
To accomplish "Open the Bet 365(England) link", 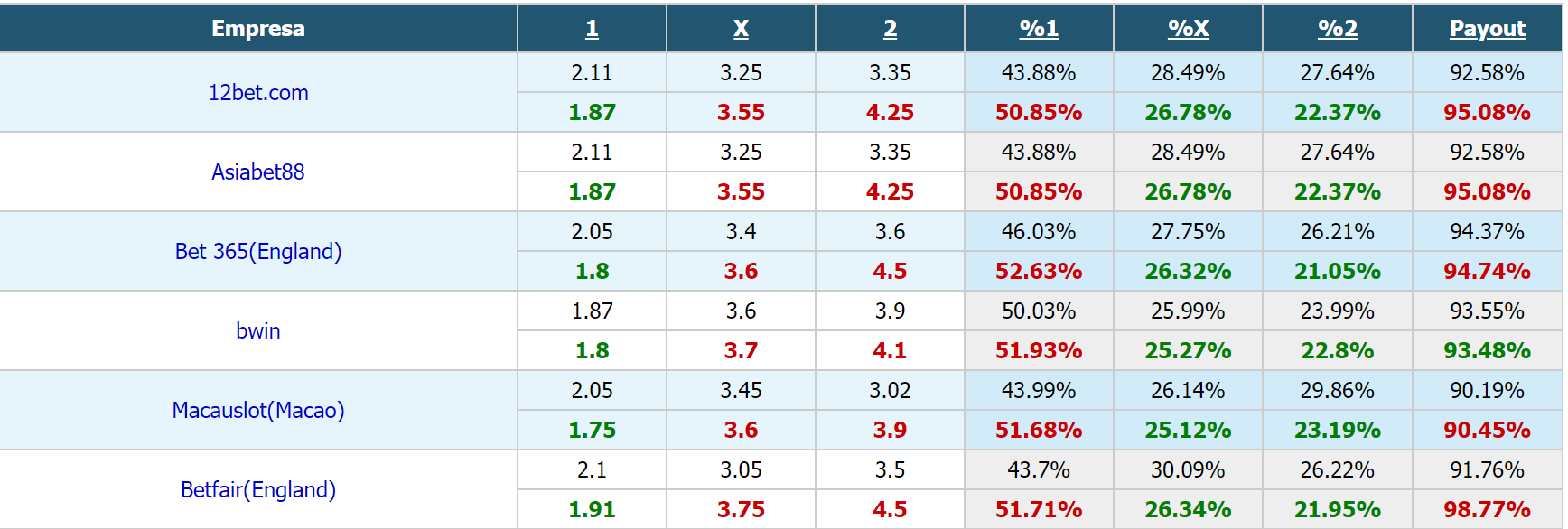I will (x=258, y=251).
